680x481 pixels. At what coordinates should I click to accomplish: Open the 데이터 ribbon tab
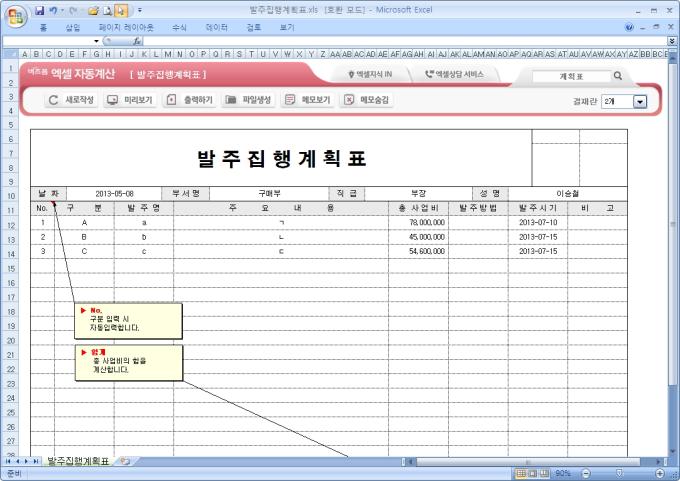pyautogui.click(x=216, y=28)
